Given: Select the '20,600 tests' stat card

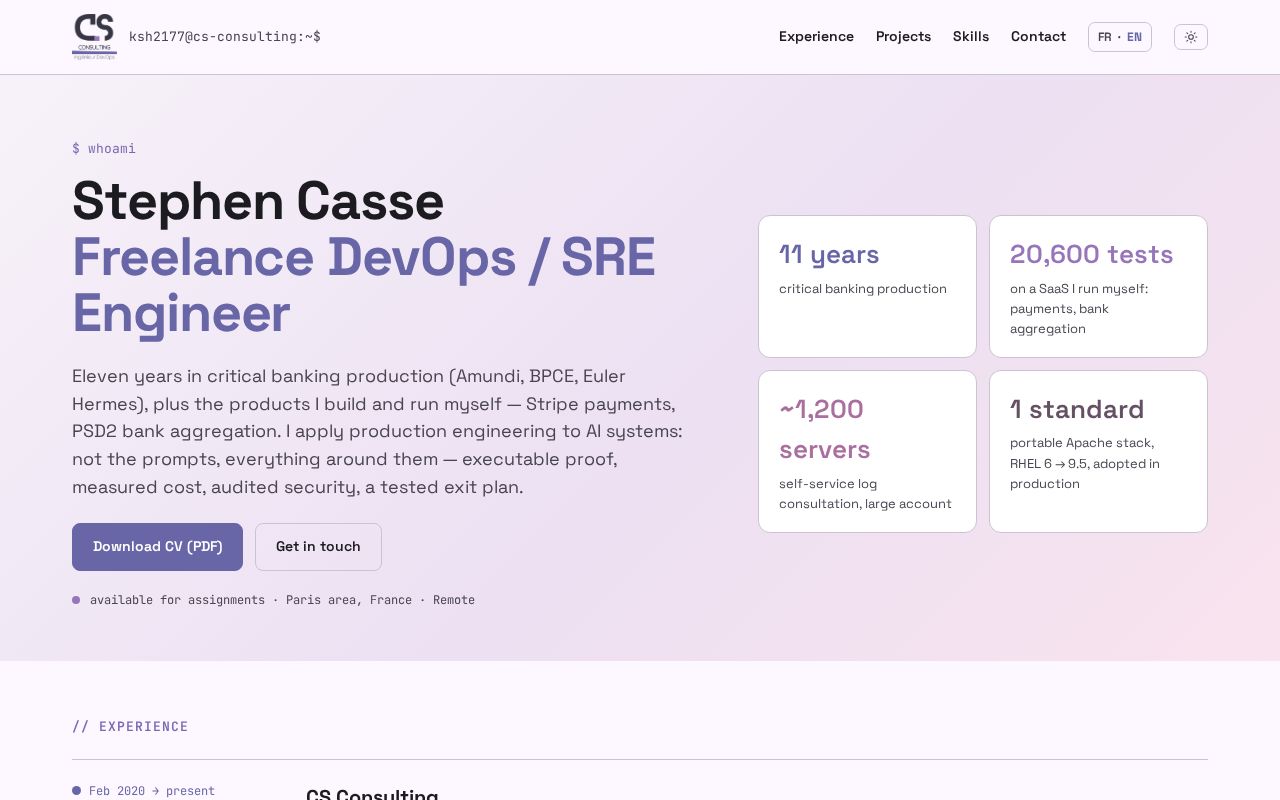Looking at the screenshot, I should [x=1098, y=286].
